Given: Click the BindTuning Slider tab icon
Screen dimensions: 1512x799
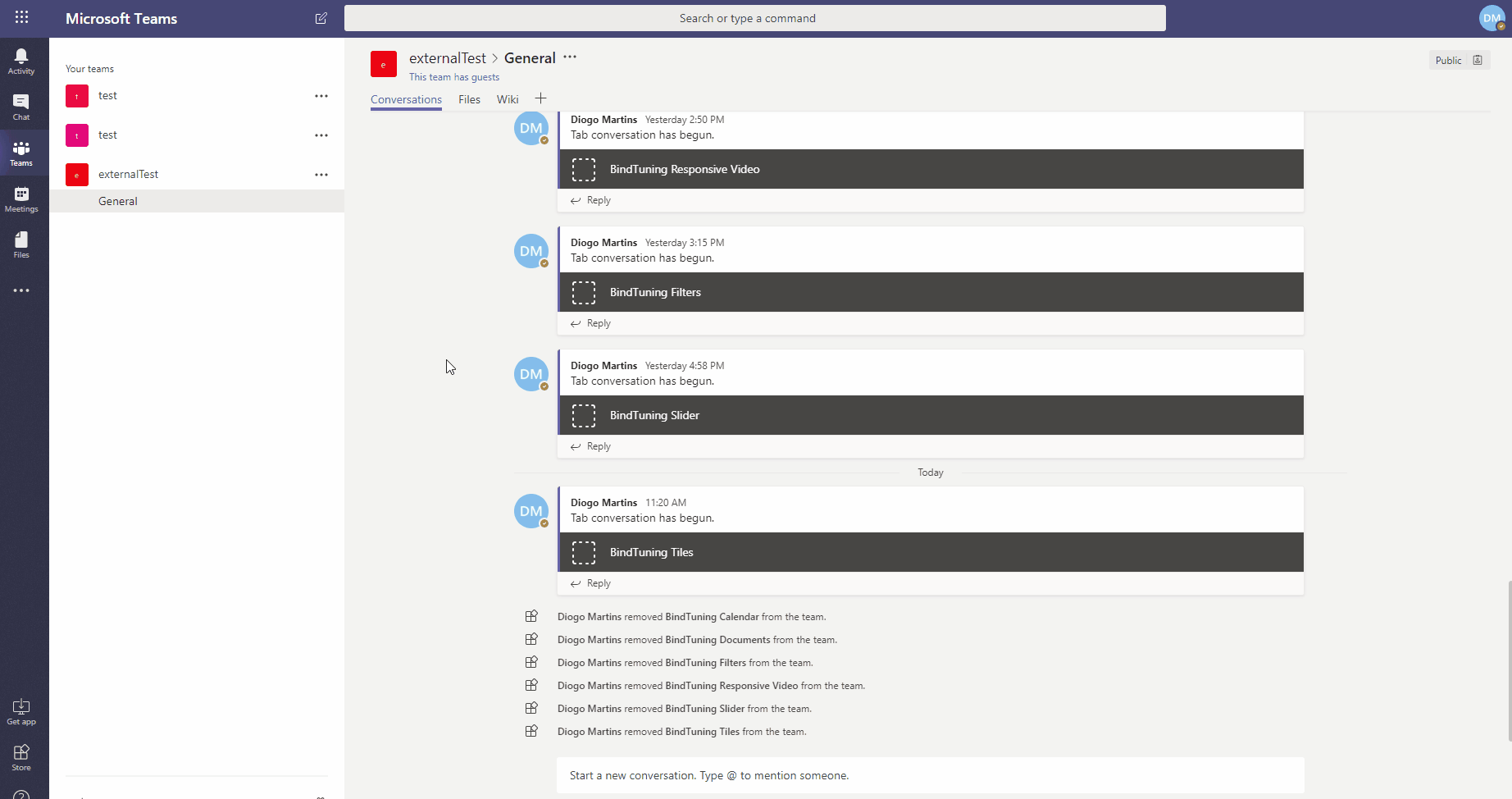Looking at the screenshot, I should click(x=584, y=416).
